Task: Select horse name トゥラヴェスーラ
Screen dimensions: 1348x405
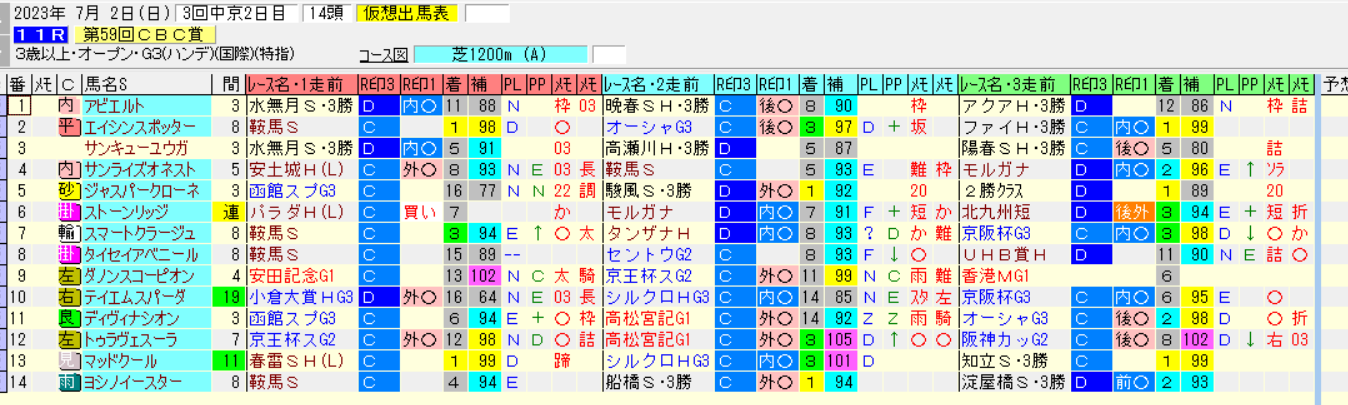Action: pyautogui.click(x=146, y=340)
